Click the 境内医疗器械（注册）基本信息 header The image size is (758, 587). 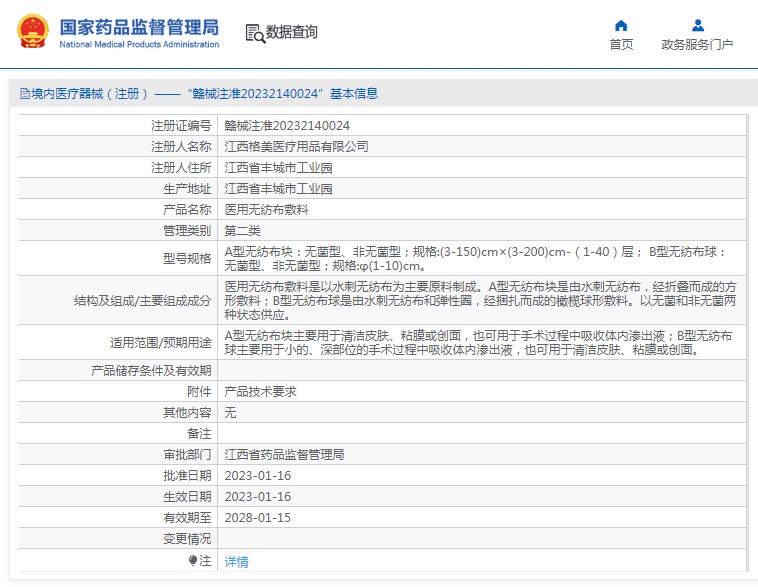[199, 93]
